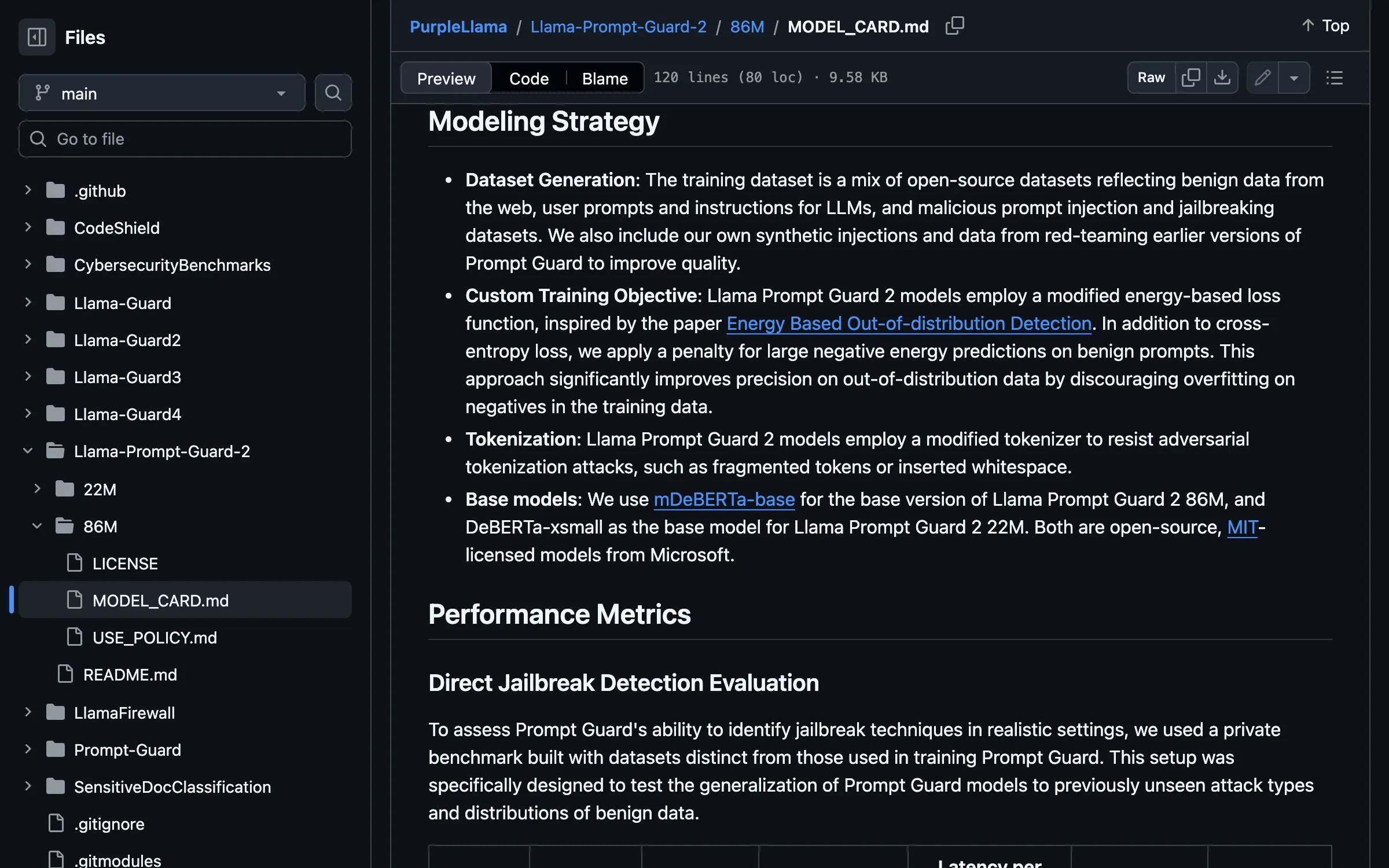Open Llama-Prompt-Guard-2 breadcrumb link
This screenshot has height=868, width=1389.
click(x=618, y=27)
